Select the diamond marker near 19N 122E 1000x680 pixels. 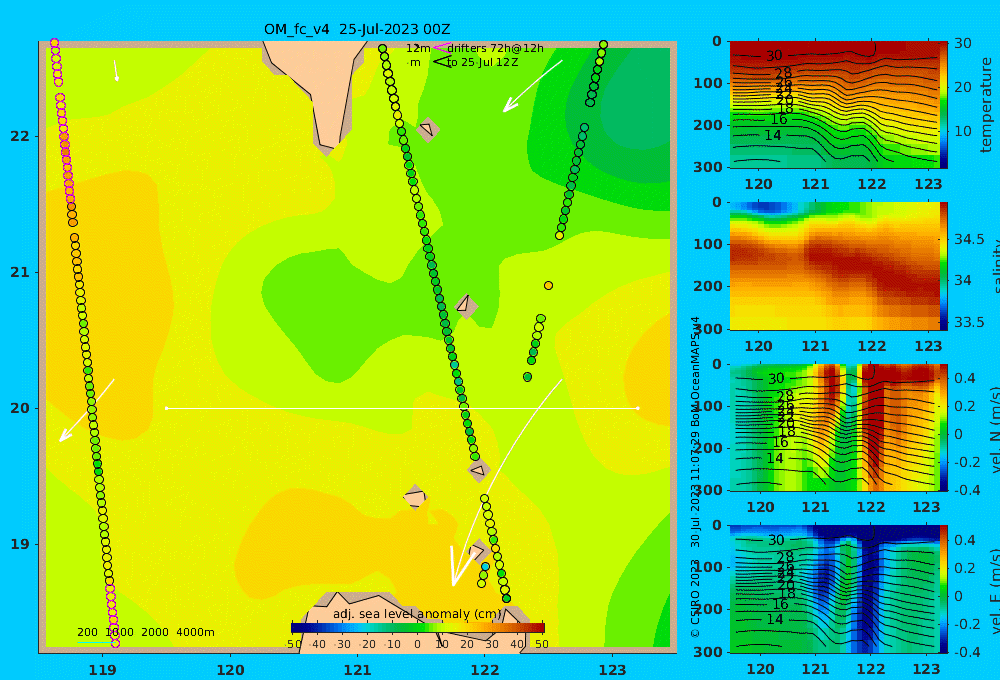point(478,551)
